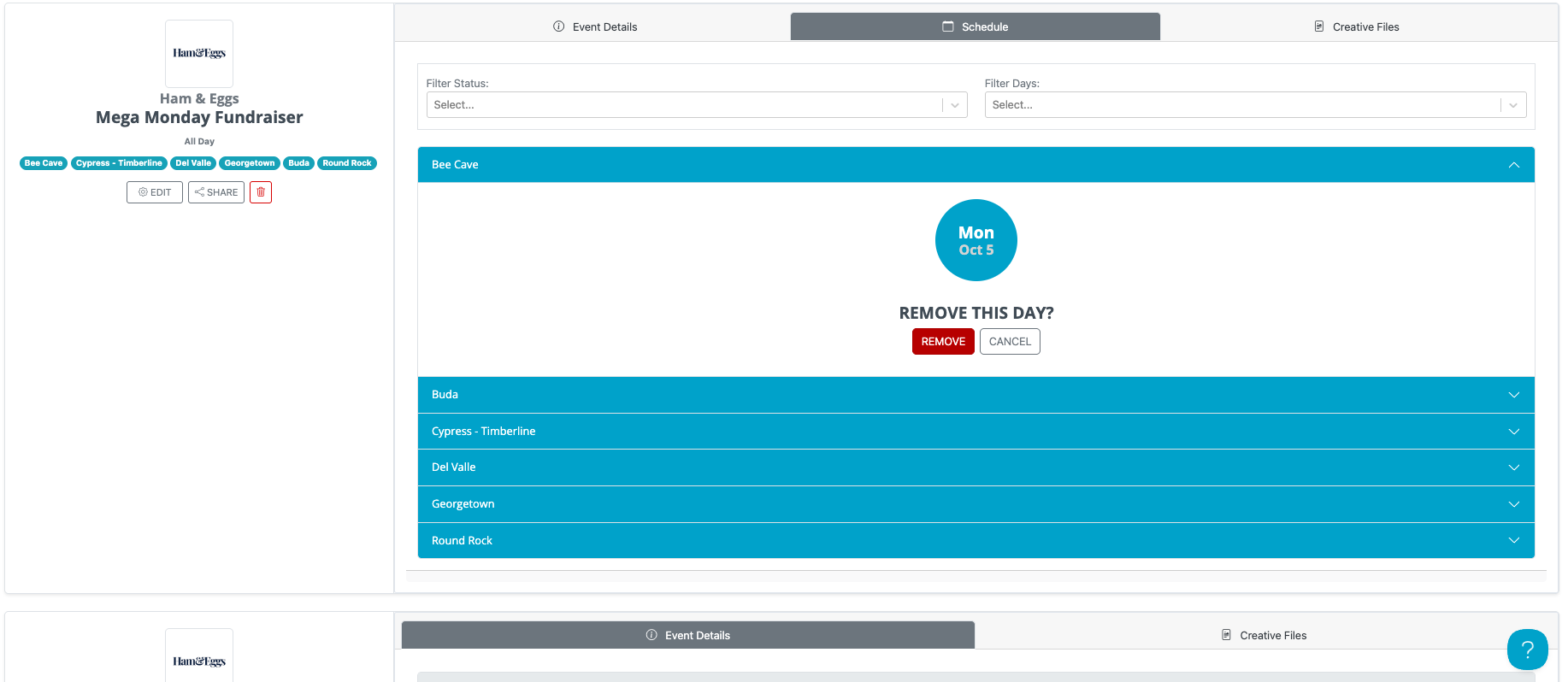The width and height of the screenshot is (1568, 682).
Task: Expand the Round Rock section
Action: pyautogui.click(x=976, y=541)
